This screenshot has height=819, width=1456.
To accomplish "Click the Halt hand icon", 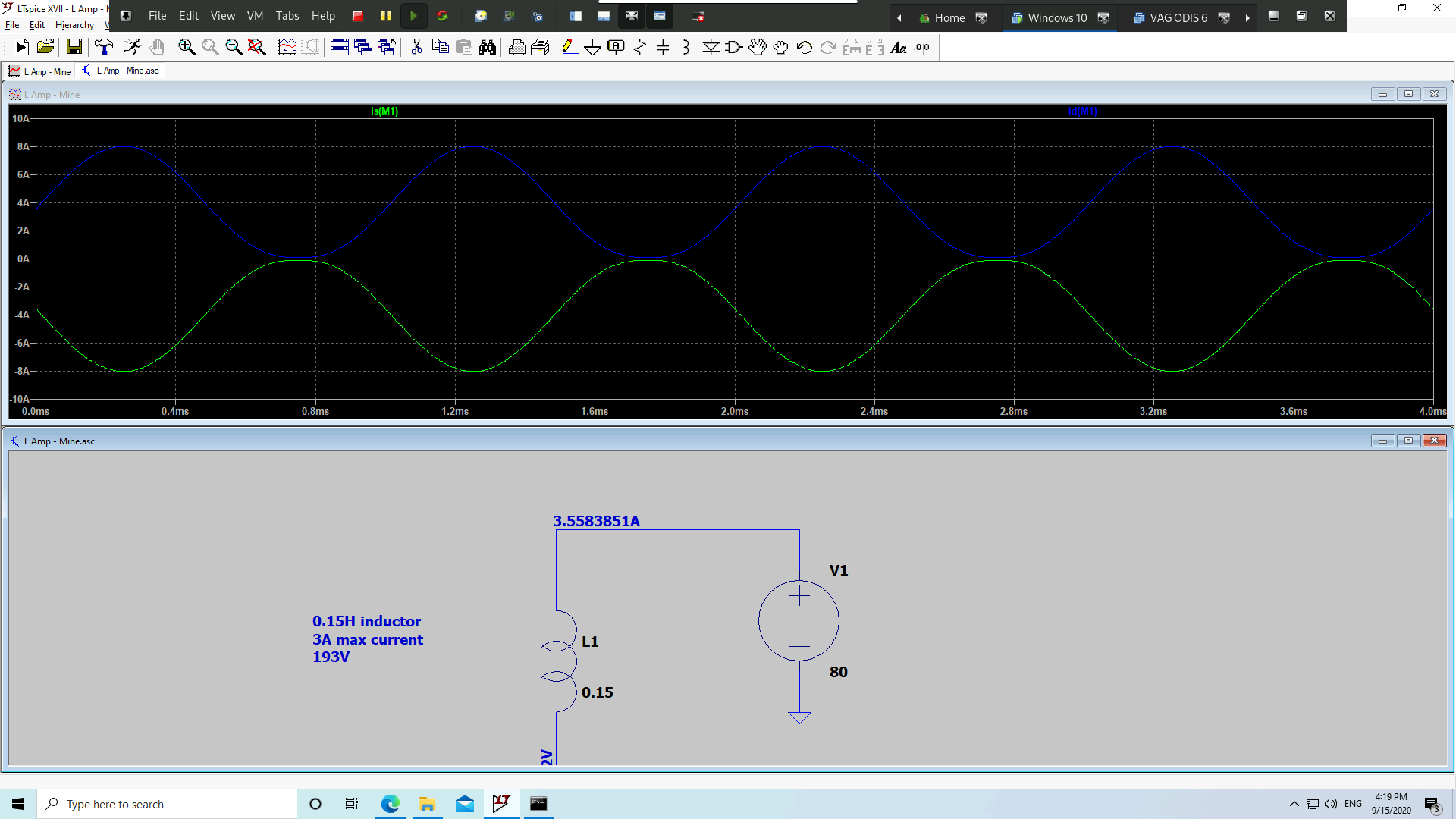I will tap(157, 48).
